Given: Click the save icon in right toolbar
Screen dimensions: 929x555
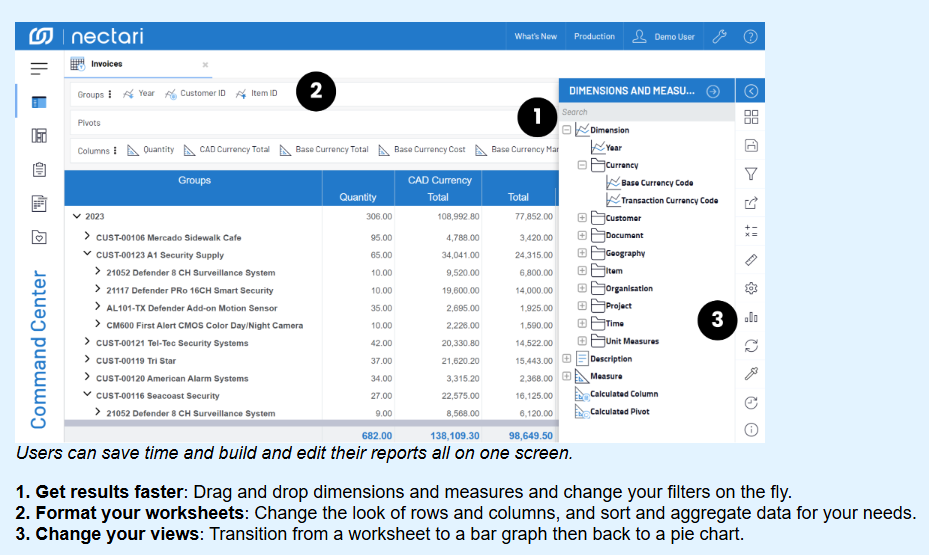Looking at the screenshot, I should pos(751,146).
